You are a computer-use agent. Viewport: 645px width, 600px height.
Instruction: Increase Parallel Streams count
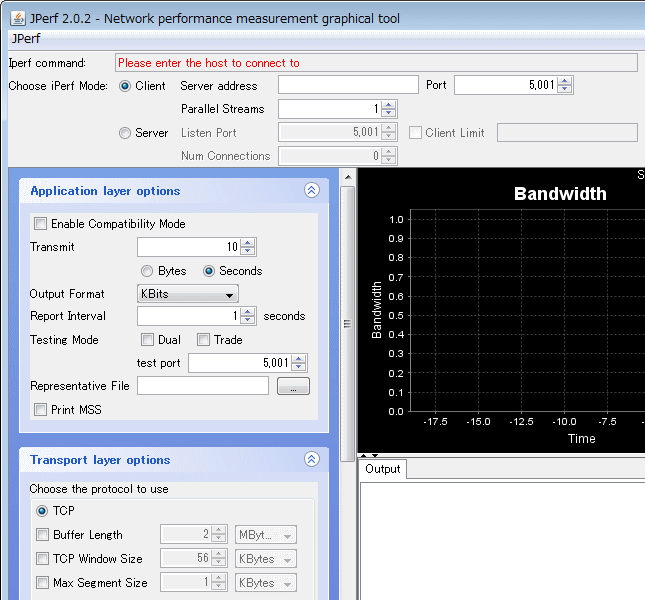pos(388,105)
